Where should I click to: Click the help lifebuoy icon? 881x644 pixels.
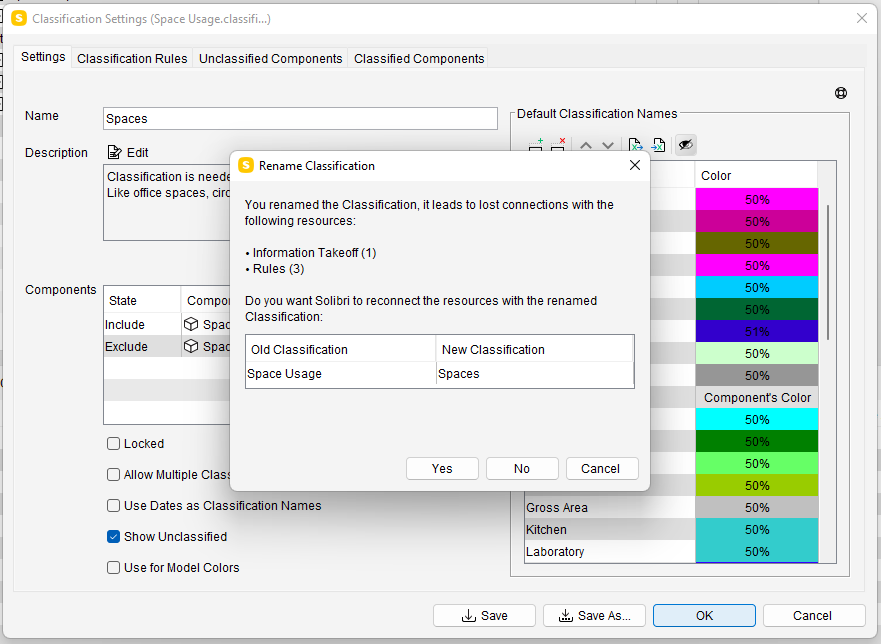pos(841,93)
